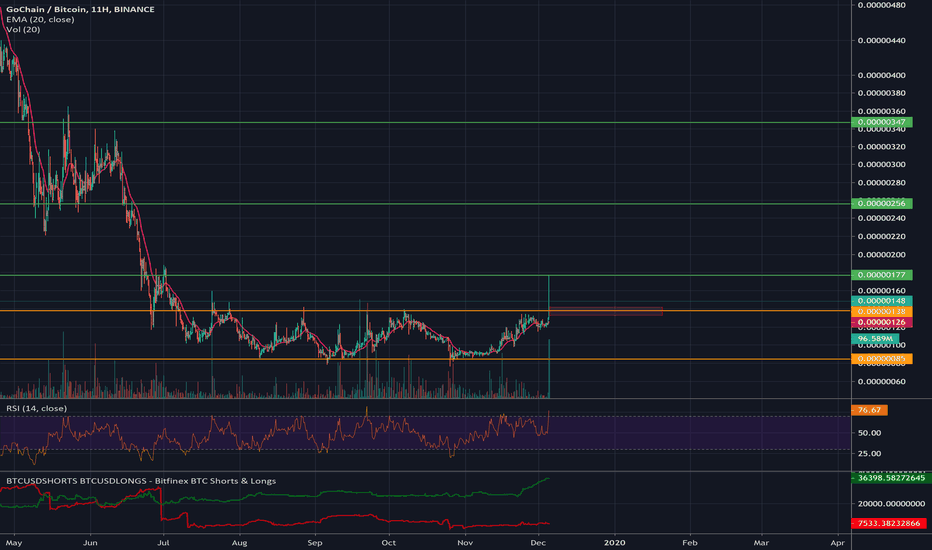Click the green 0.00000256 price label

[881, 203]
